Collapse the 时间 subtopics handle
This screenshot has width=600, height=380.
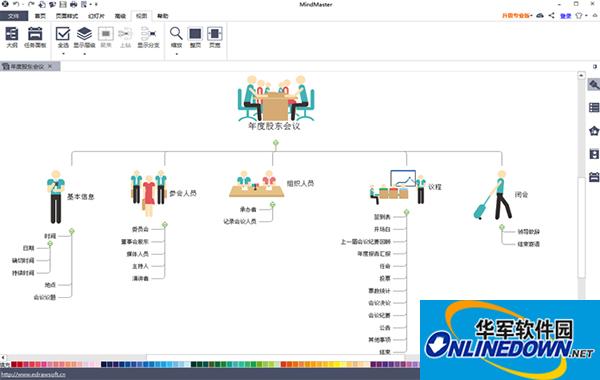(50, 243)
